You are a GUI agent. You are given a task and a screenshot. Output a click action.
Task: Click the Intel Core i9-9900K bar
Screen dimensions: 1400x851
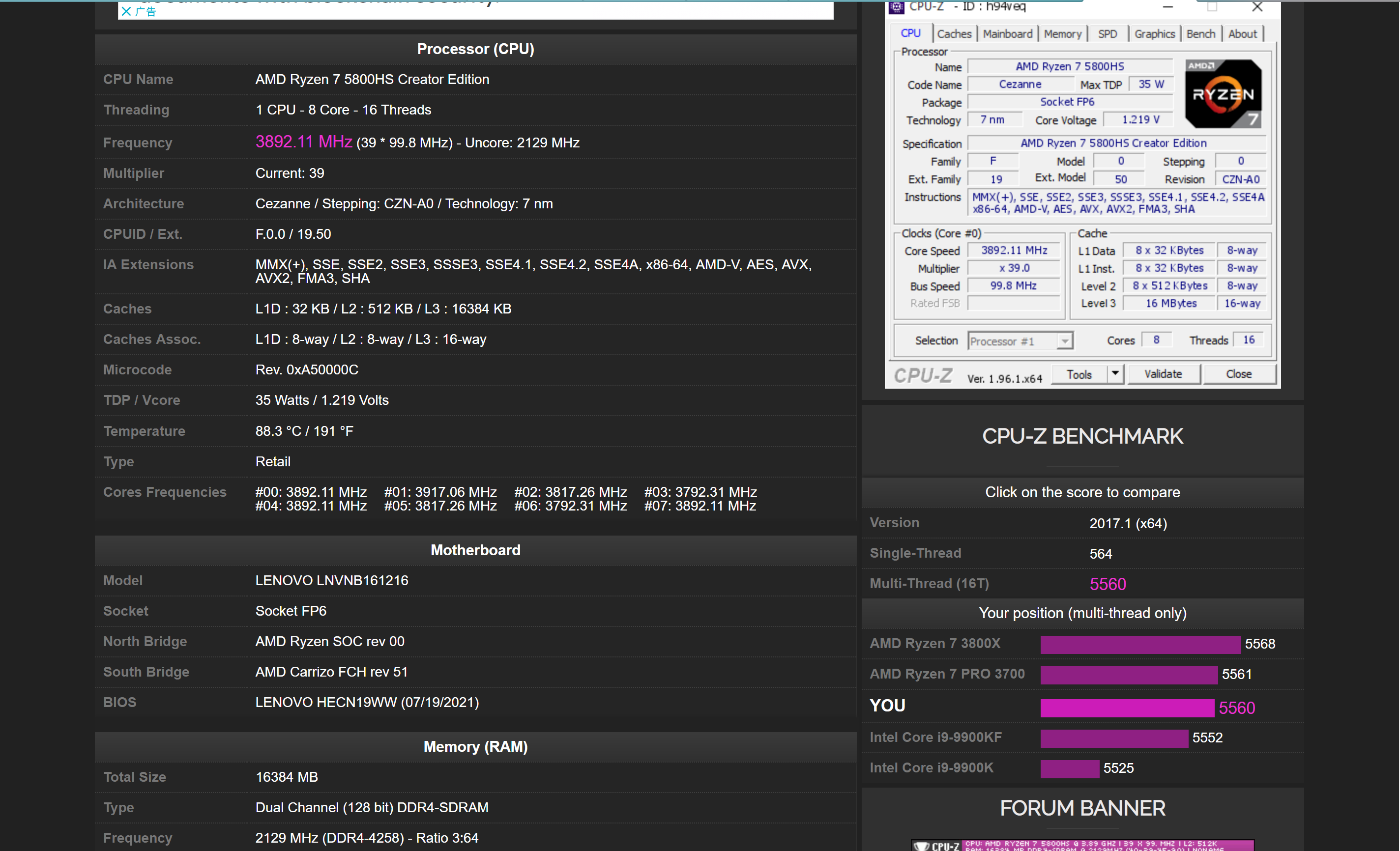pyautogui.click(x=1069, y=768)
